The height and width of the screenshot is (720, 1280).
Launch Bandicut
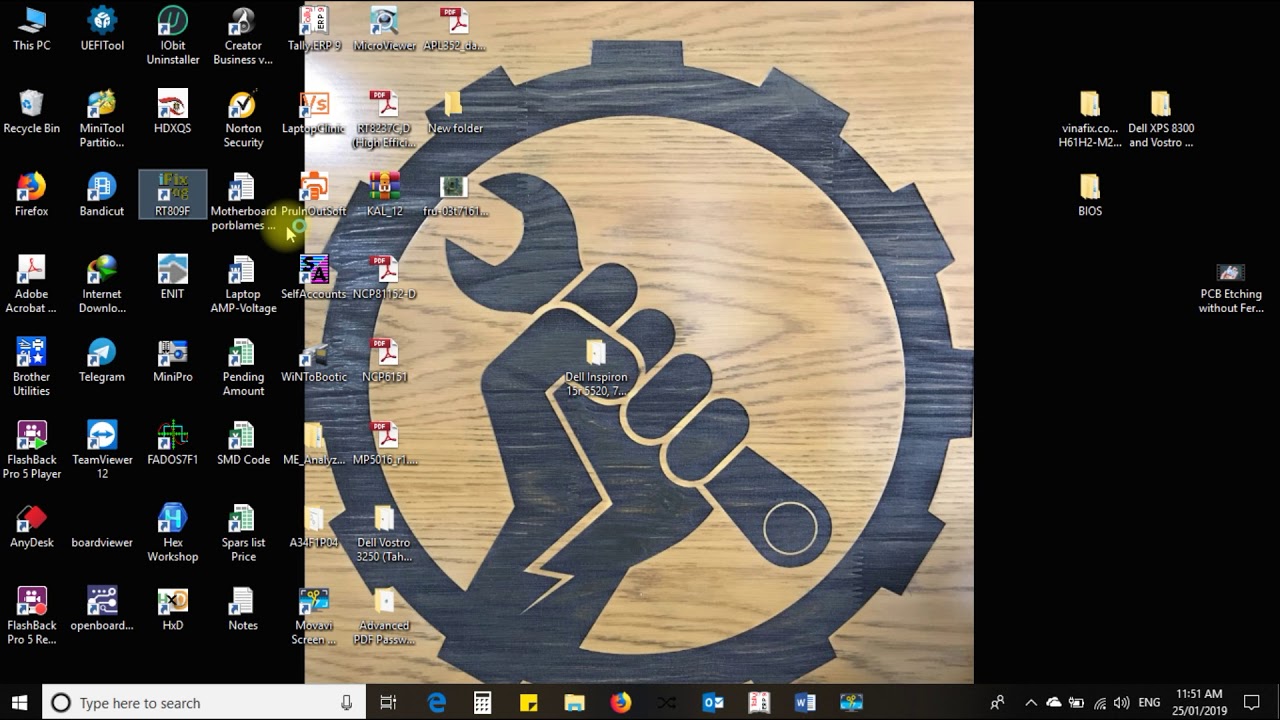click(x=102, y=195)
